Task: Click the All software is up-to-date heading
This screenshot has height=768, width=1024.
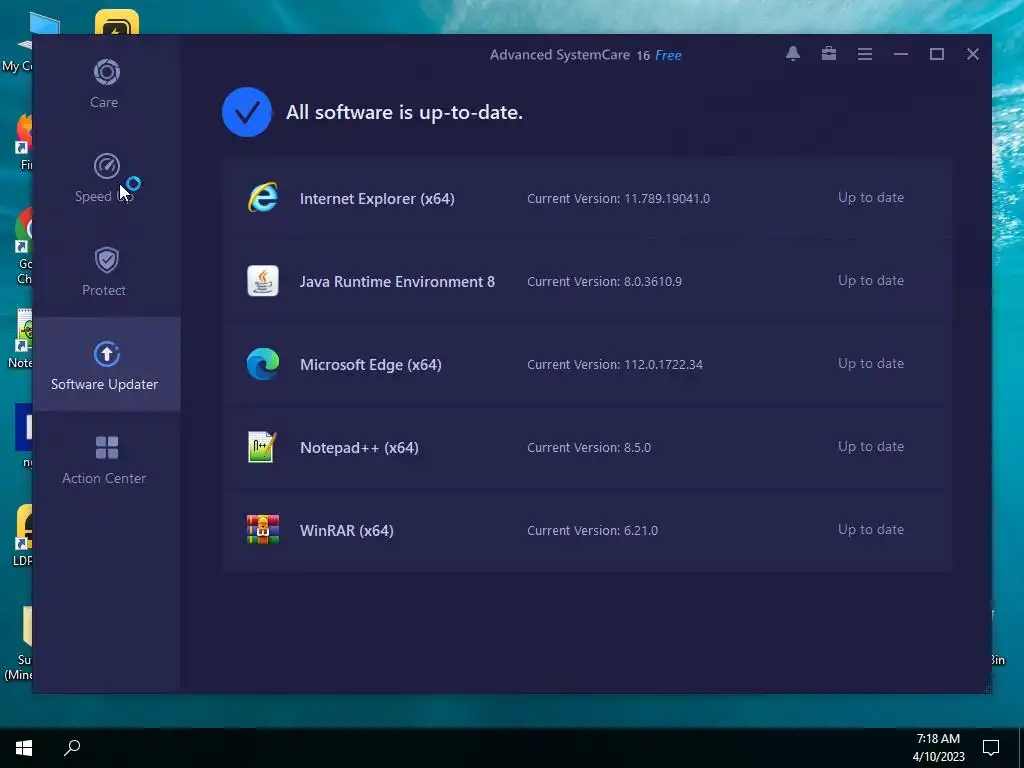Action: click(x=404, y=112)
